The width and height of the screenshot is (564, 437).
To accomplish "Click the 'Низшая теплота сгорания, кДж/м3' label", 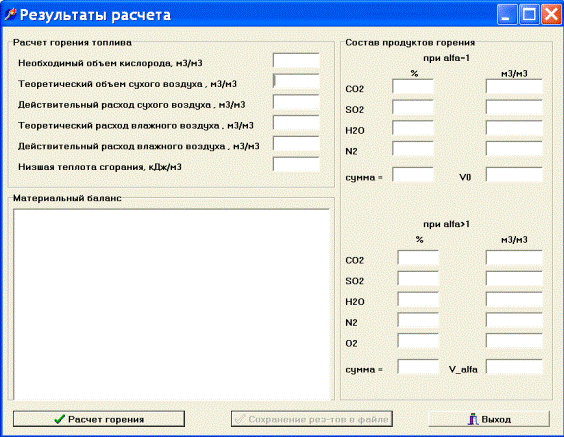I will [100, 167].
